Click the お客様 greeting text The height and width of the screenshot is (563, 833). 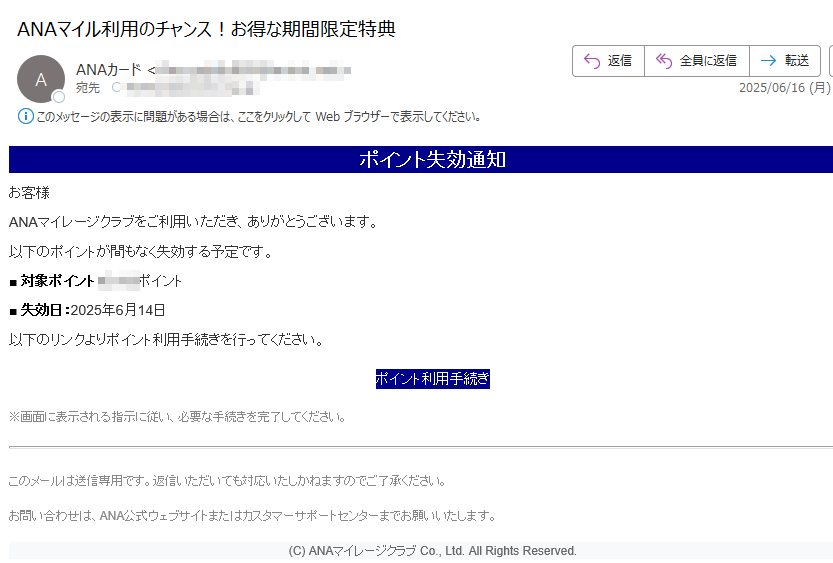(x=29, y=193)
